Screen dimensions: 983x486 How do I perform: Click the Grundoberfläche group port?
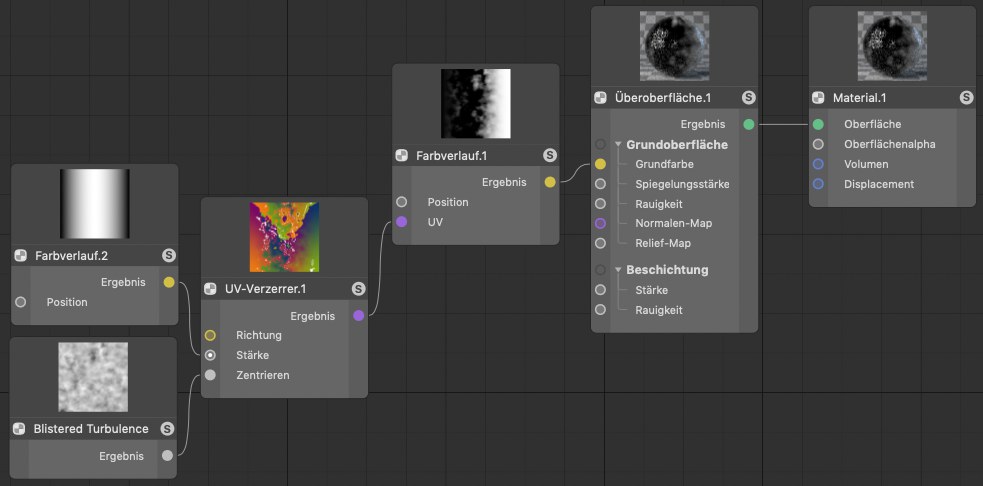pyautogui.click(x=601, y=144)
